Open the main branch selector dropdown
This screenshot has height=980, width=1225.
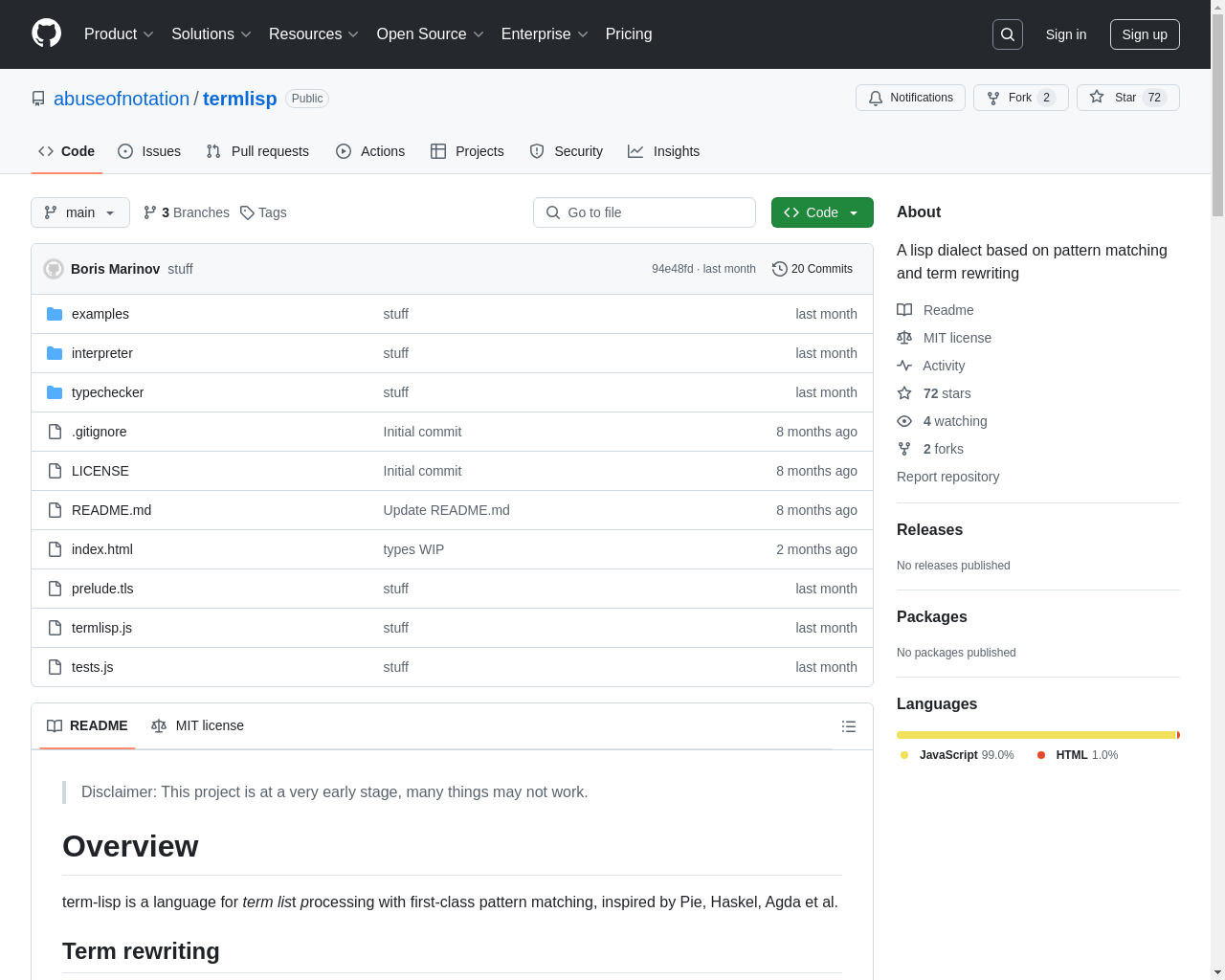point(80,212)
